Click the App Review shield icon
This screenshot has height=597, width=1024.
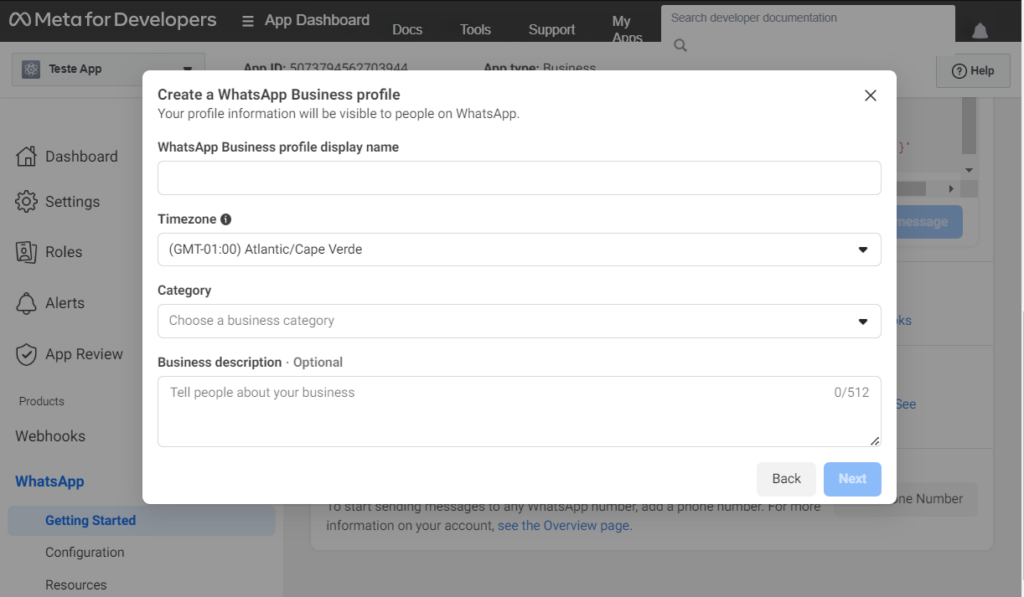point(26,354)
